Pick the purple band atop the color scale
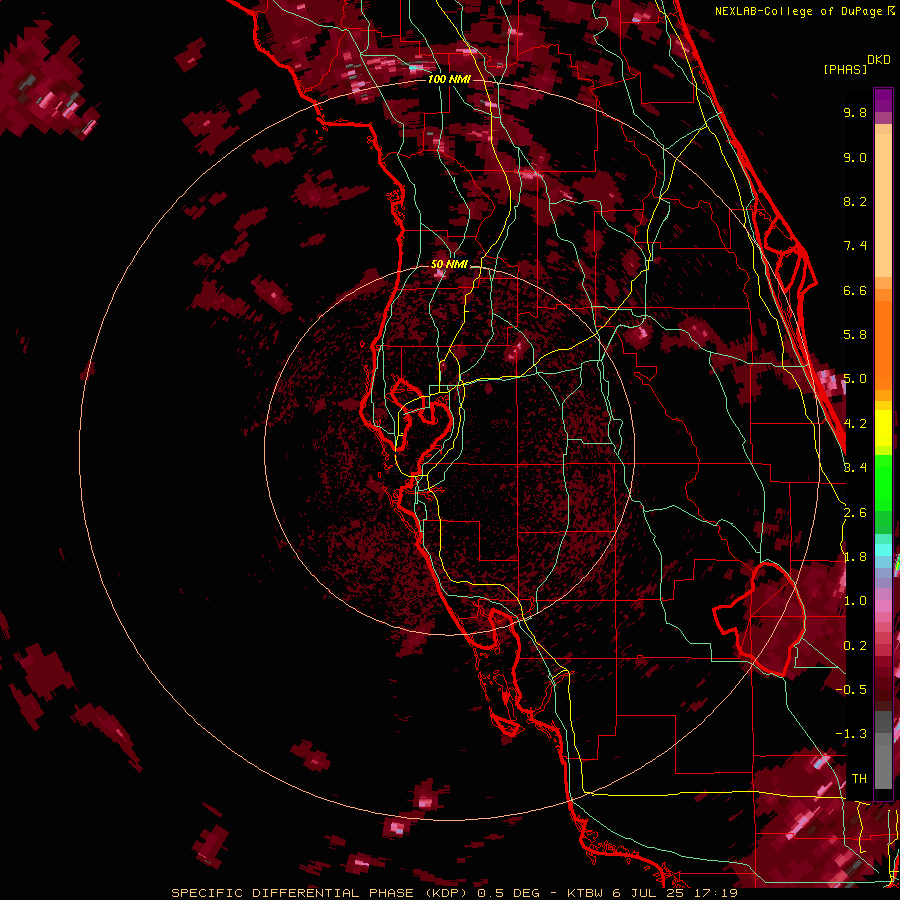 click(x=883, y=100)
